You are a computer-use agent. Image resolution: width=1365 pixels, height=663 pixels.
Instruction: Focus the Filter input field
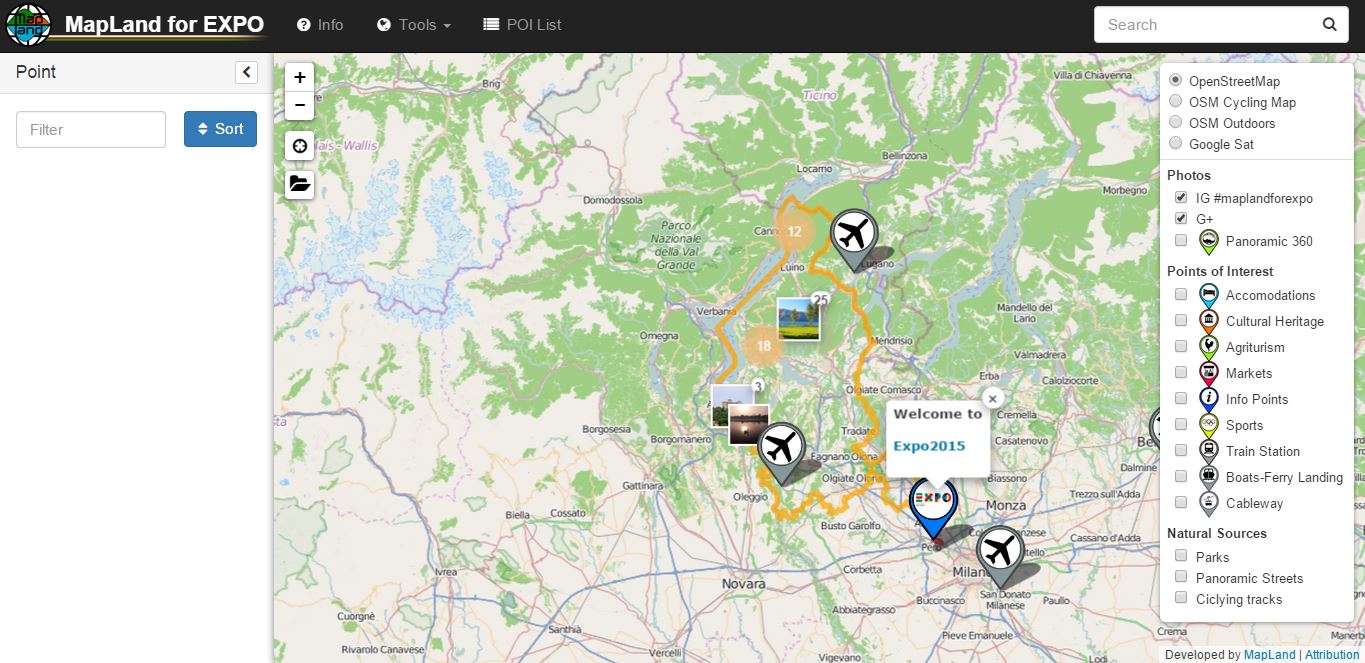91,129
